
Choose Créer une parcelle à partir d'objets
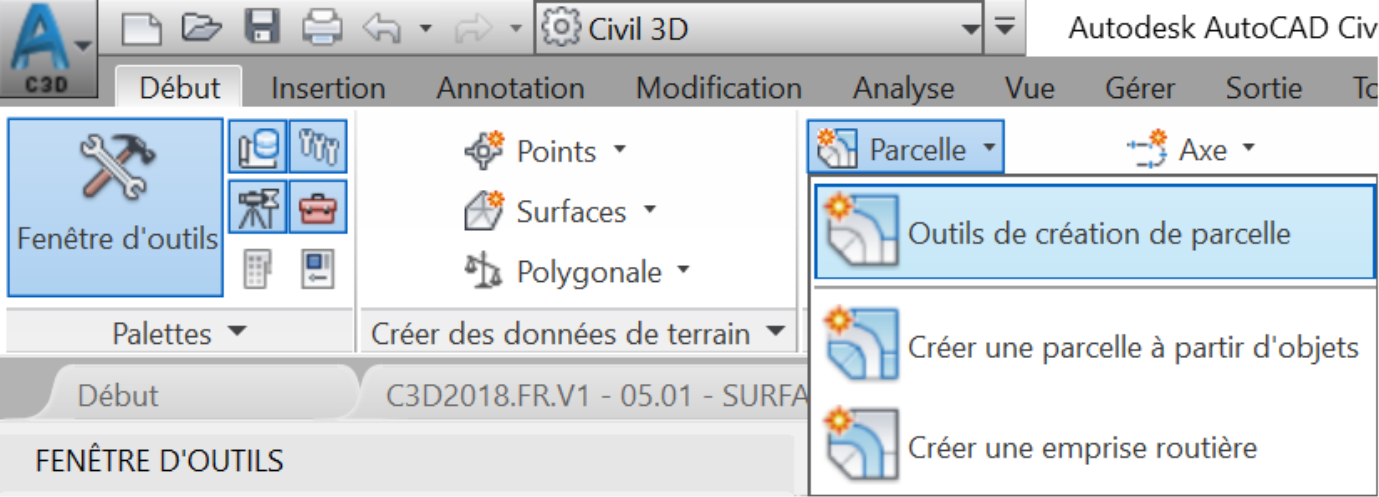click(1095, 347)
